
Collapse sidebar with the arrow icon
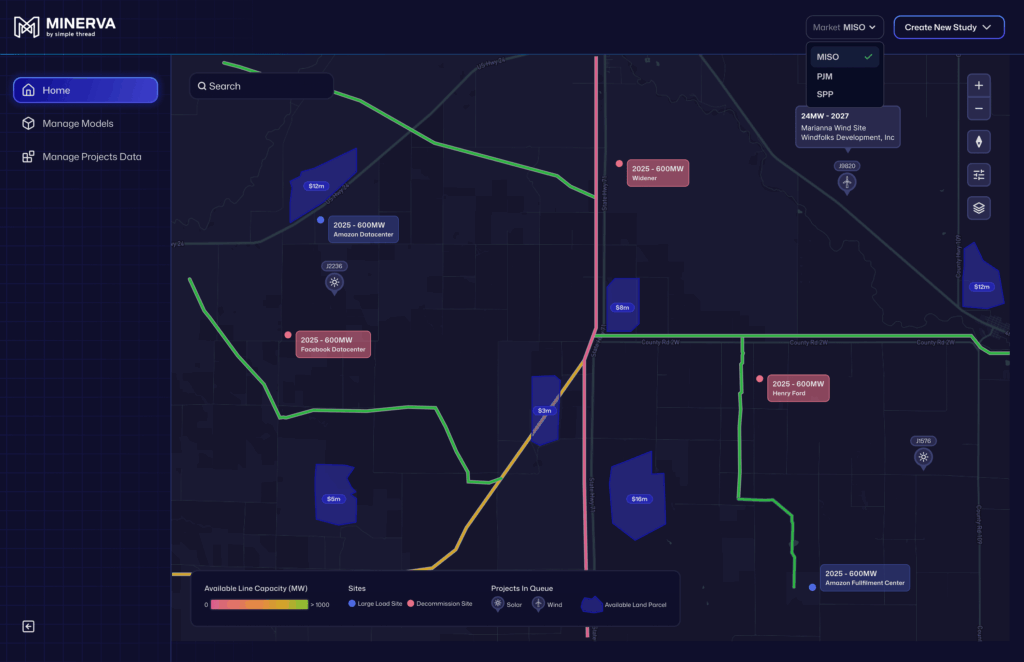(x=28, y=627)
